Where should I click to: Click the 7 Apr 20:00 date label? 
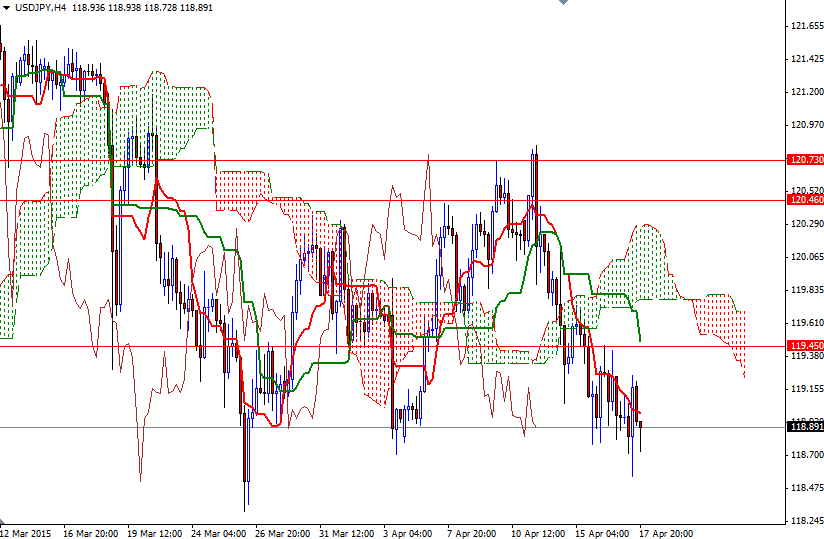pos(472,534)
